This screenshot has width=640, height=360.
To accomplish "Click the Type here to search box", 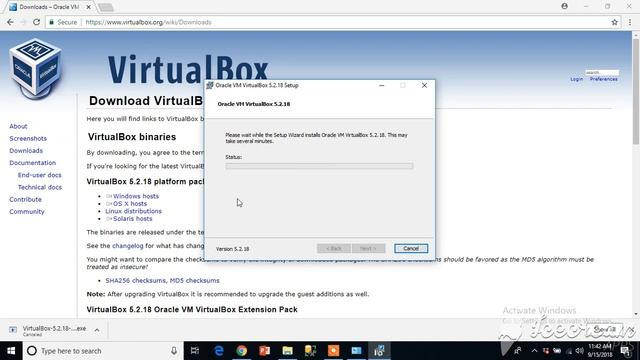I will 102,351.
